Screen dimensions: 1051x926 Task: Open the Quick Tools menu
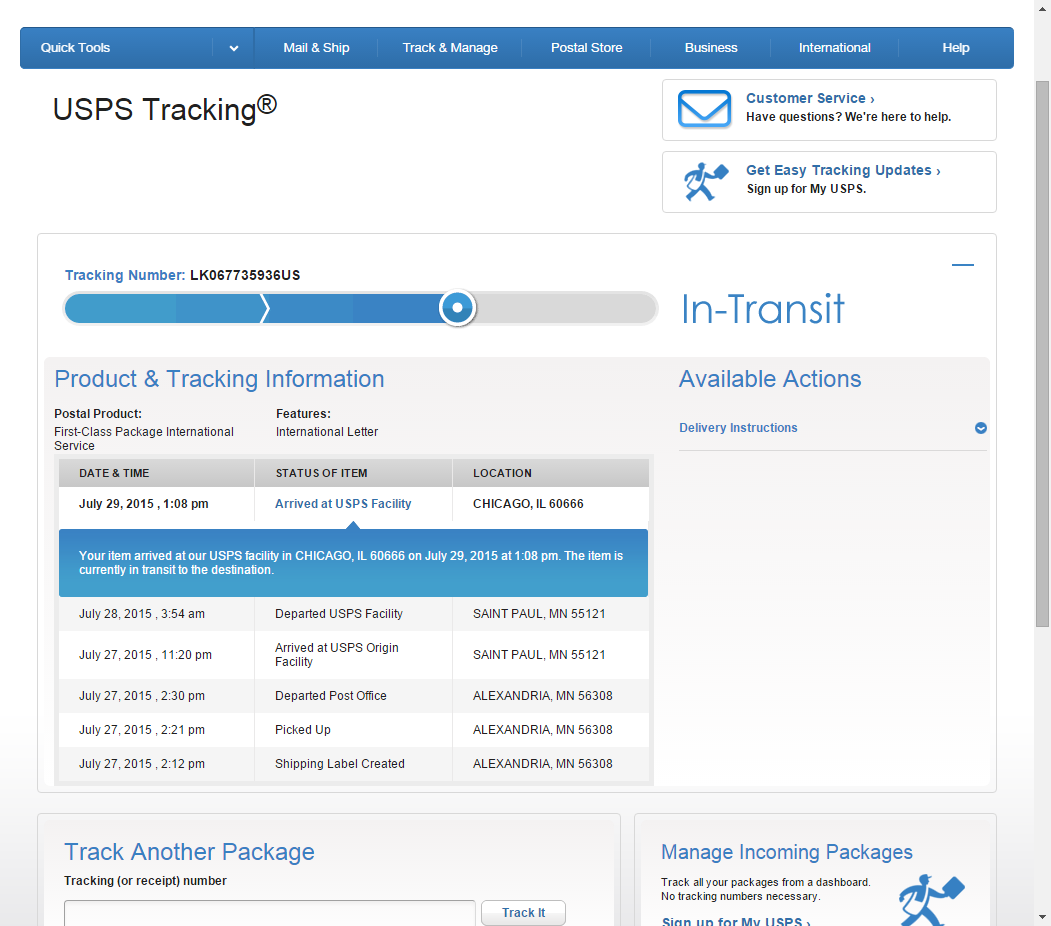[75, 48]
